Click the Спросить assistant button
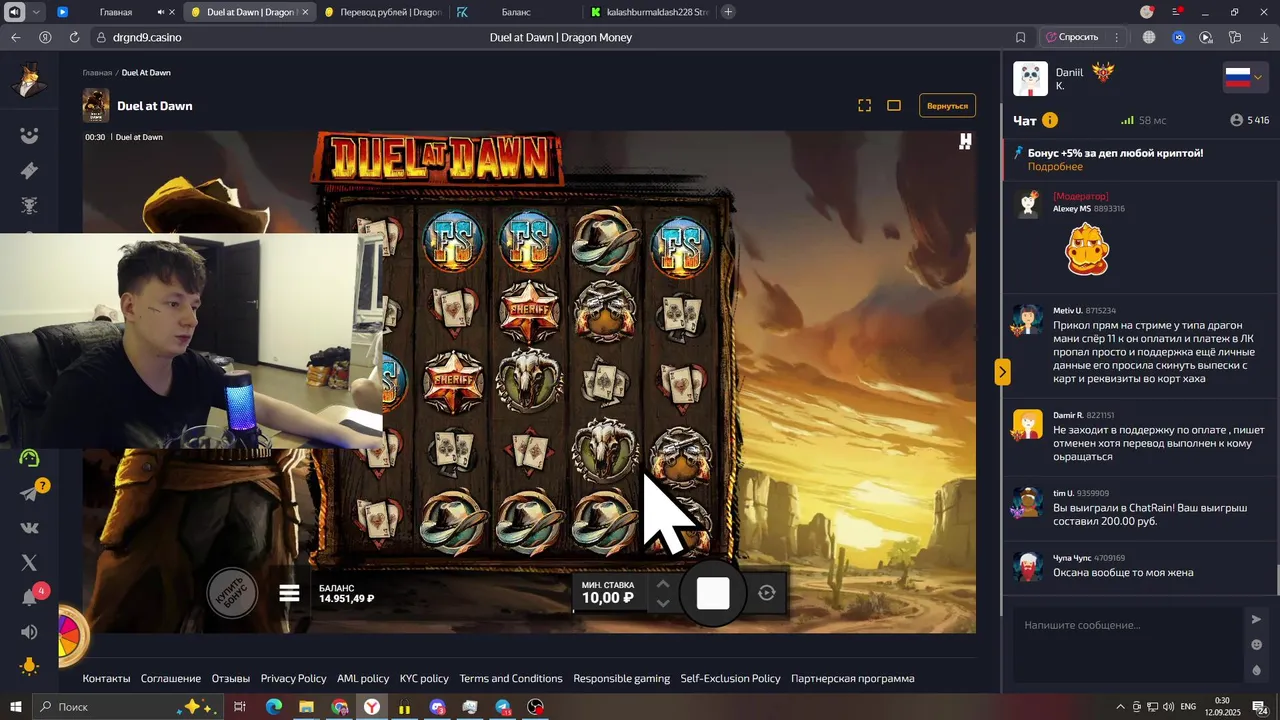 click(1071, 37)
